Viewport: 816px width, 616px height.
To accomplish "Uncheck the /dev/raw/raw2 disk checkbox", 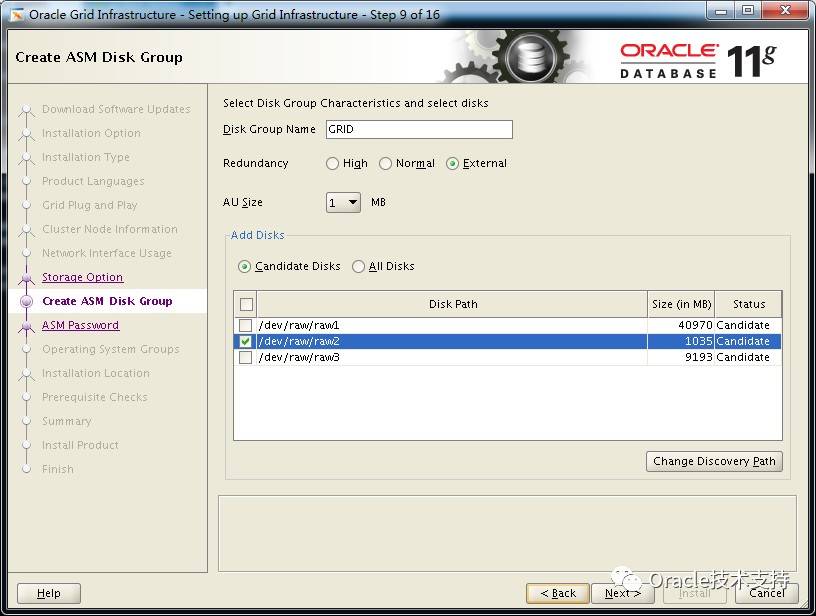I will coord(245,342).
